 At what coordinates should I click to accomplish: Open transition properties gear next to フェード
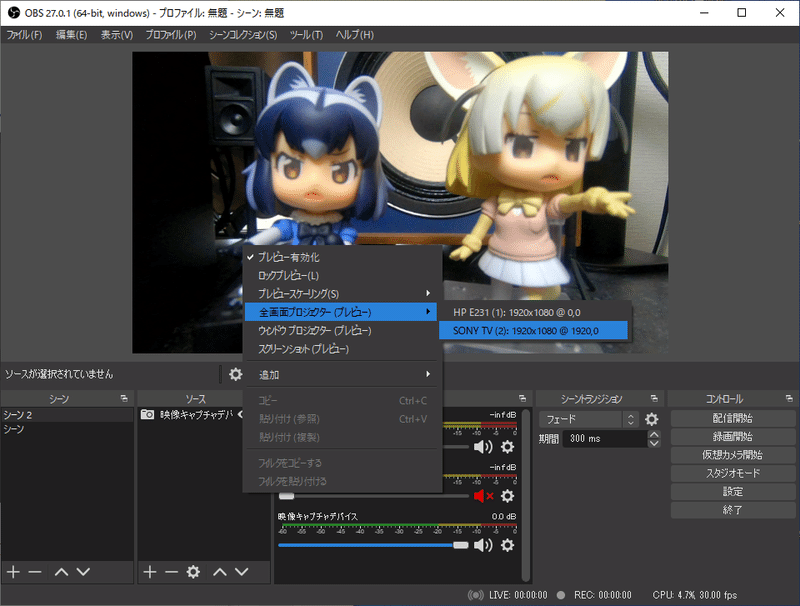652,419
